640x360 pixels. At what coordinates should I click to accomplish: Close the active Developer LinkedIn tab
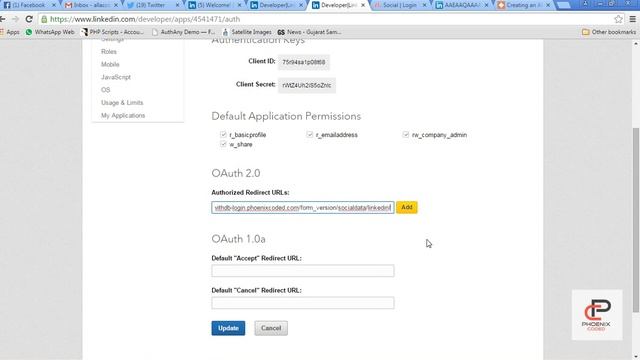click(x=363, y=5)
